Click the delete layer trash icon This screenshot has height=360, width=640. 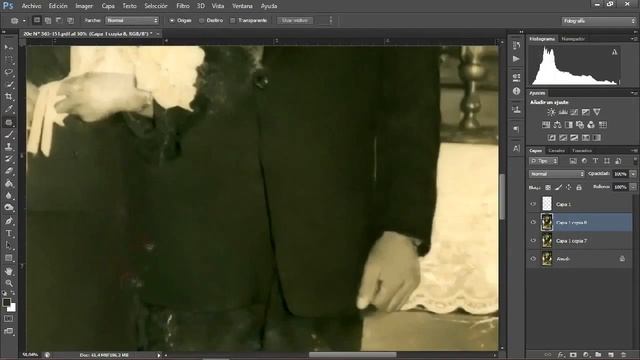[623, 355]
